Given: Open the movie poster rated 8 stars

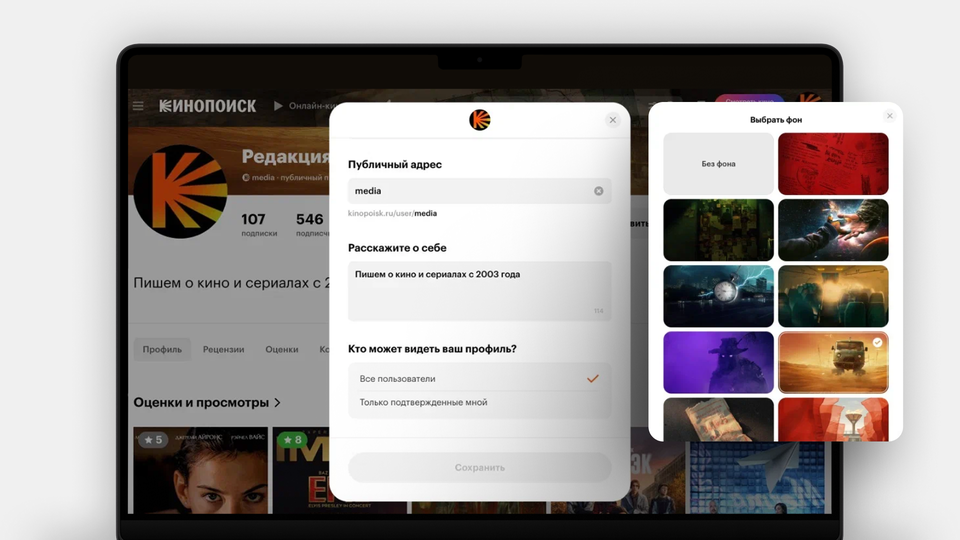Looking at the screenshot, I should 301,470.
